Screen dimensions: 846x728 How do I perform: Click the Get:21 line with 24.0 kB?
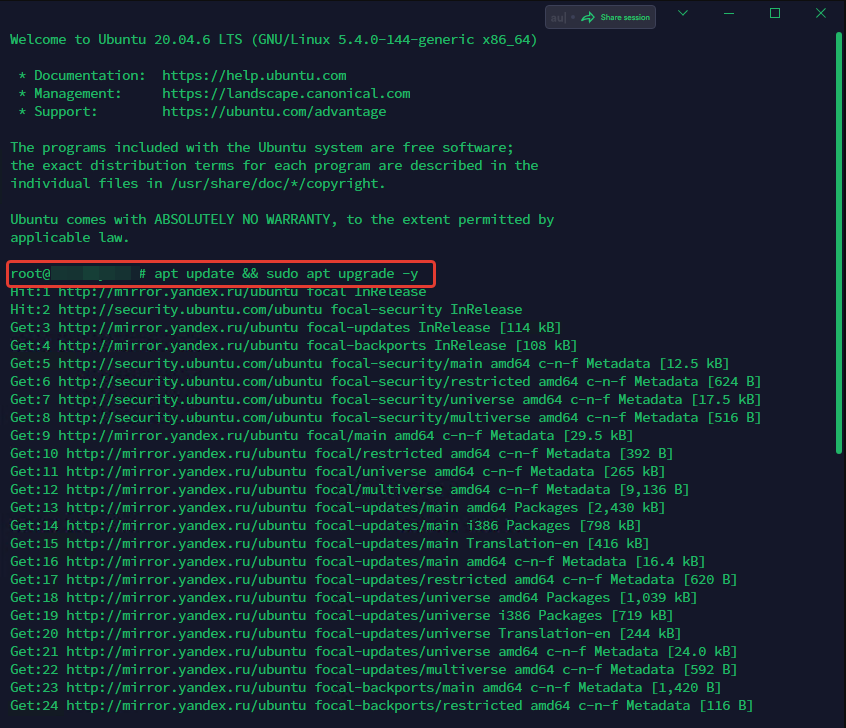click(373, 651)
